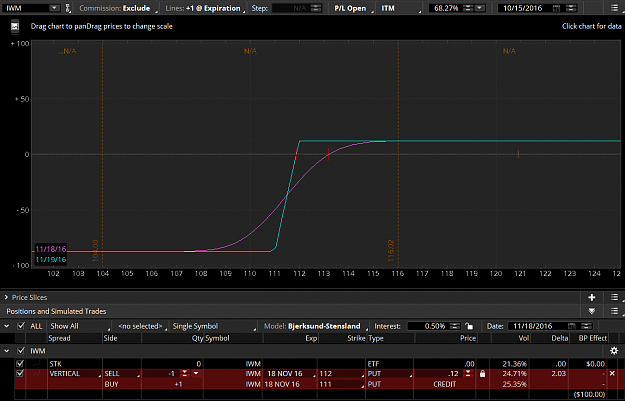Toggle the VERTICAL row checkbox
Screen dimensions: 625x401
pyautogui.click(x=20, y=373)
